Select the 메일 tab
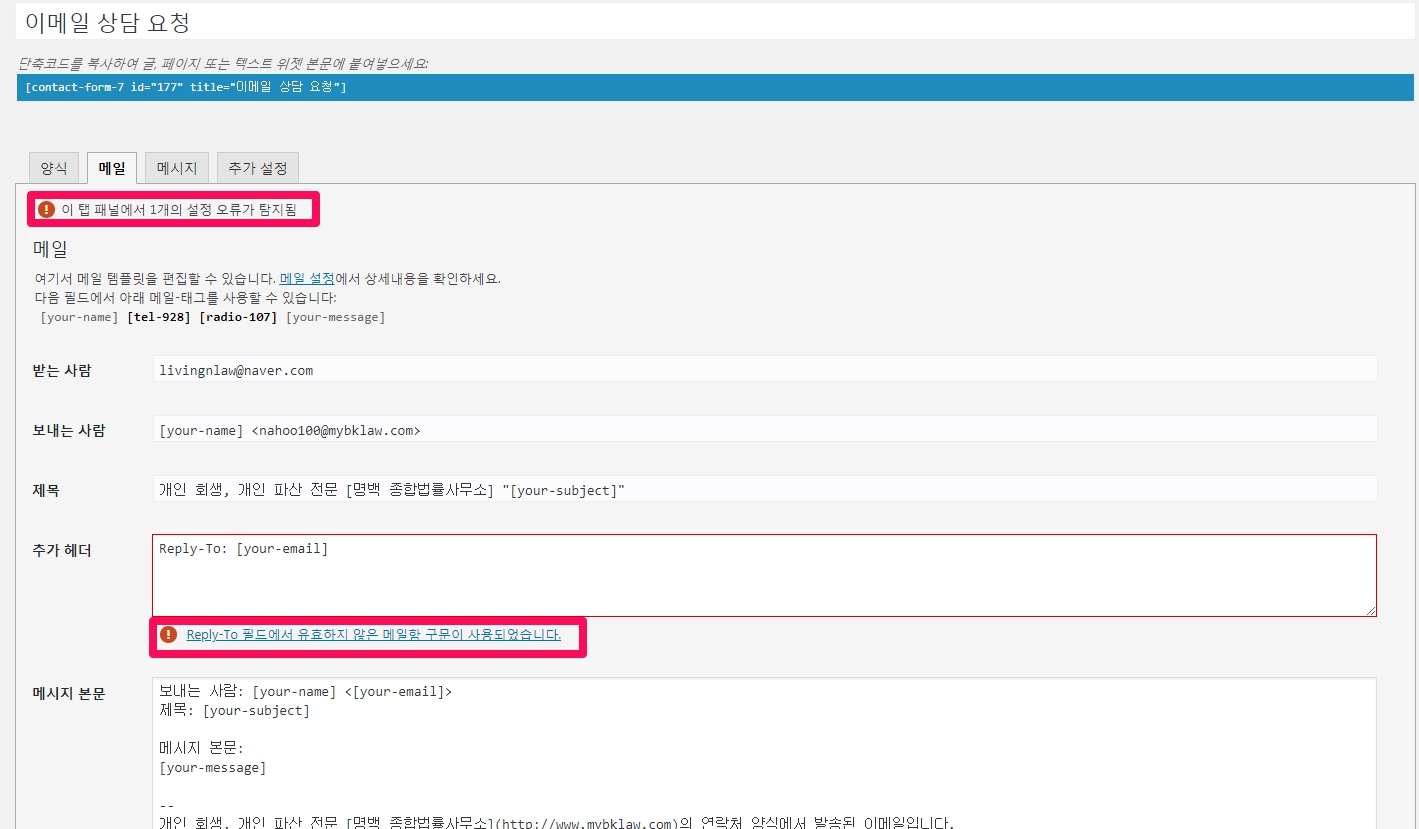Image resolution: width=1419 pixels, height=829 pixels. click(112, 168)
